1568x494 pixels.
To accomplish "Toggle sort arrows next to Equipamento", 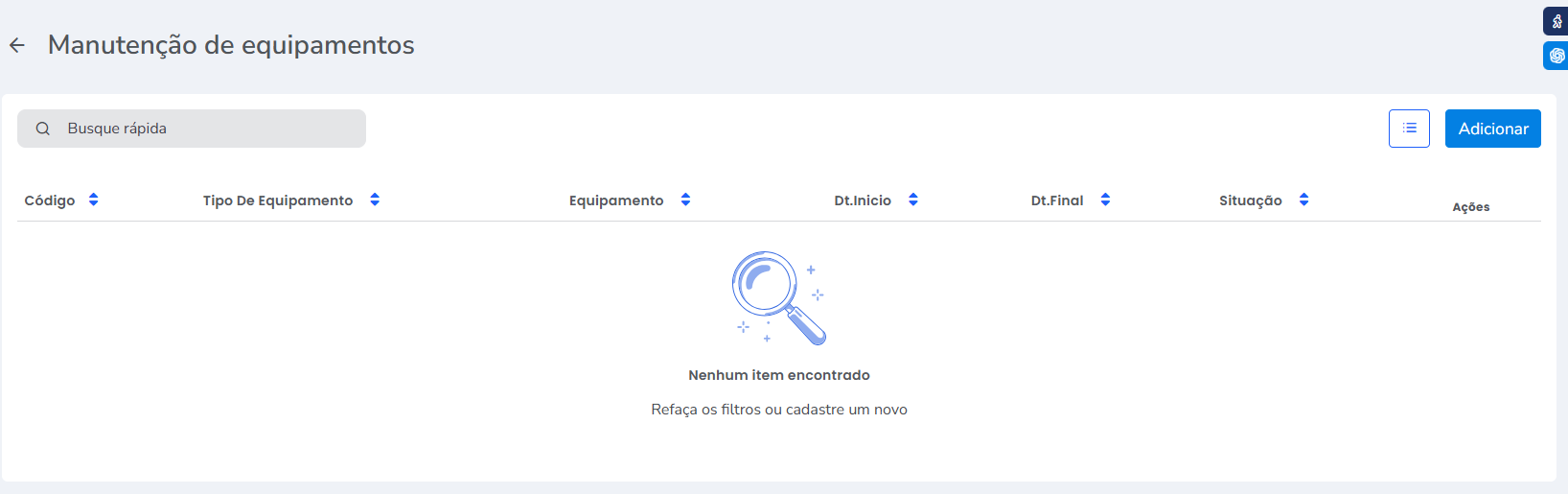I will tap(685, 200).
